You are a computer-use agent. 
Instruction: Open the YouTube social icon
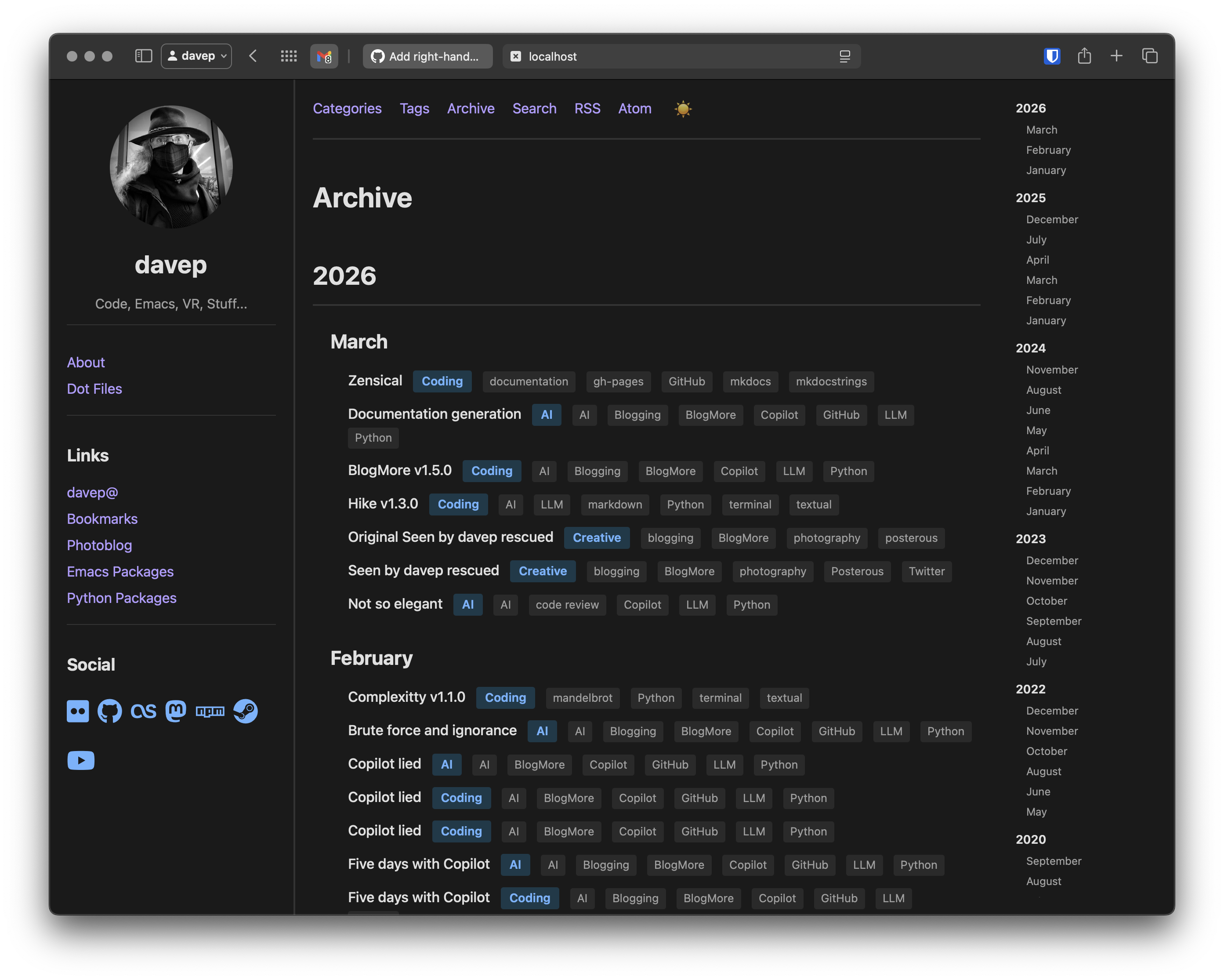80,760
